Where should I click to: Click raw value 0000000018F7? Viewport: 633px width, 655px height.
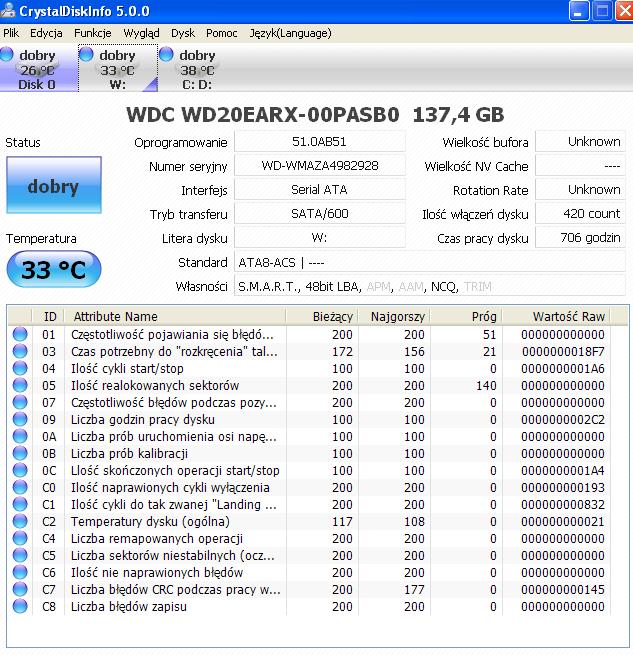click(x=563, y=352)
